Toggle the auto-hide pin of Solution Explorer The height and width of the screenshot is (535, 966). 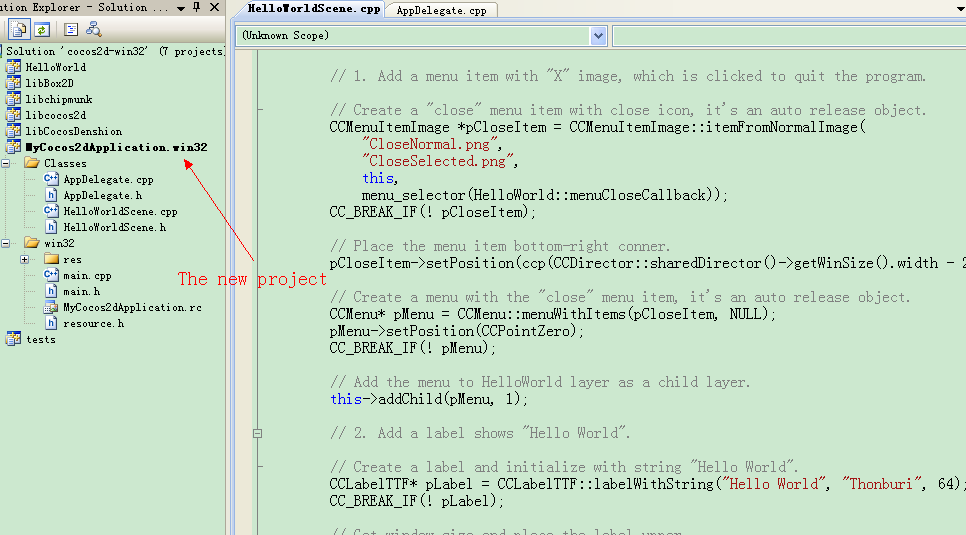click(x=197, y=7)
